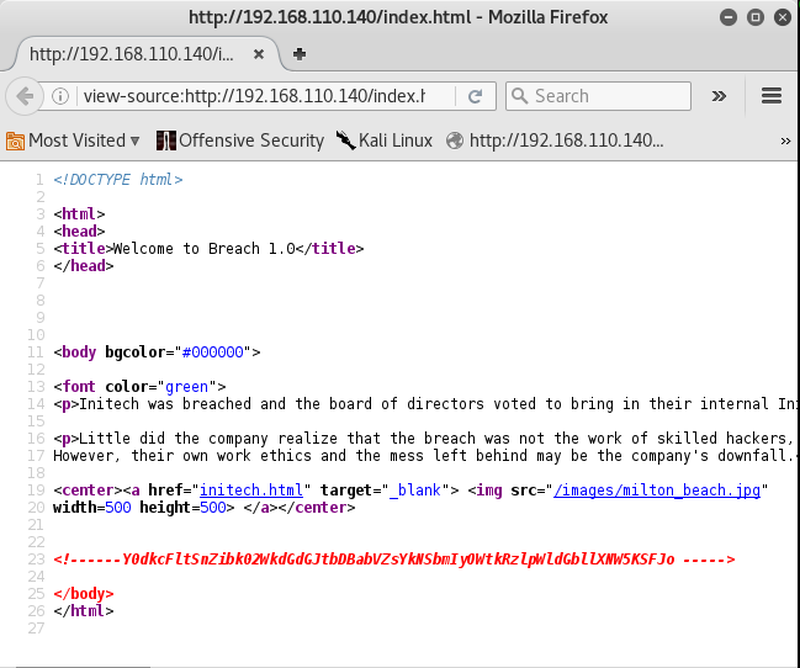Open the Offensive Security bookmark
The width and height of the screenshot is (800, 668).
click(x=240, y=140)
